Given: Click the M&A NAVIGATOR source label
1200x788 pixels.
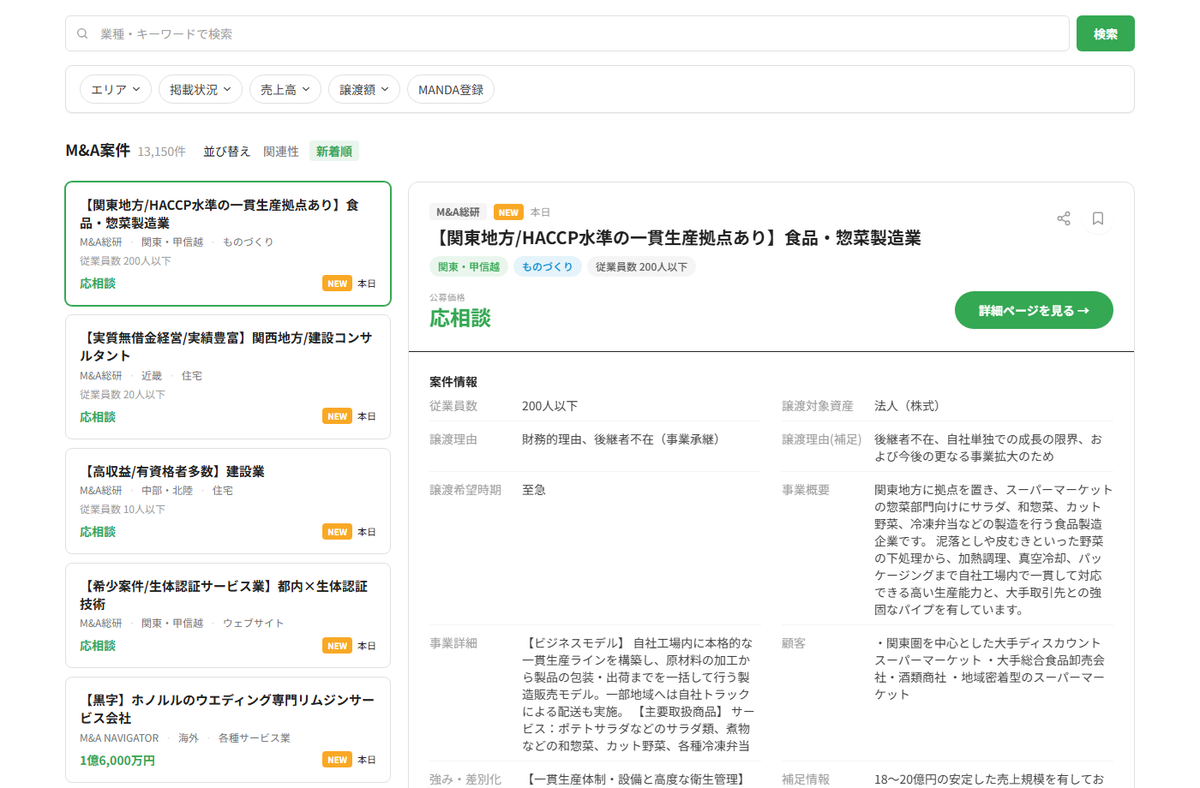Looking at the screenshot, I should pos(119,738).
